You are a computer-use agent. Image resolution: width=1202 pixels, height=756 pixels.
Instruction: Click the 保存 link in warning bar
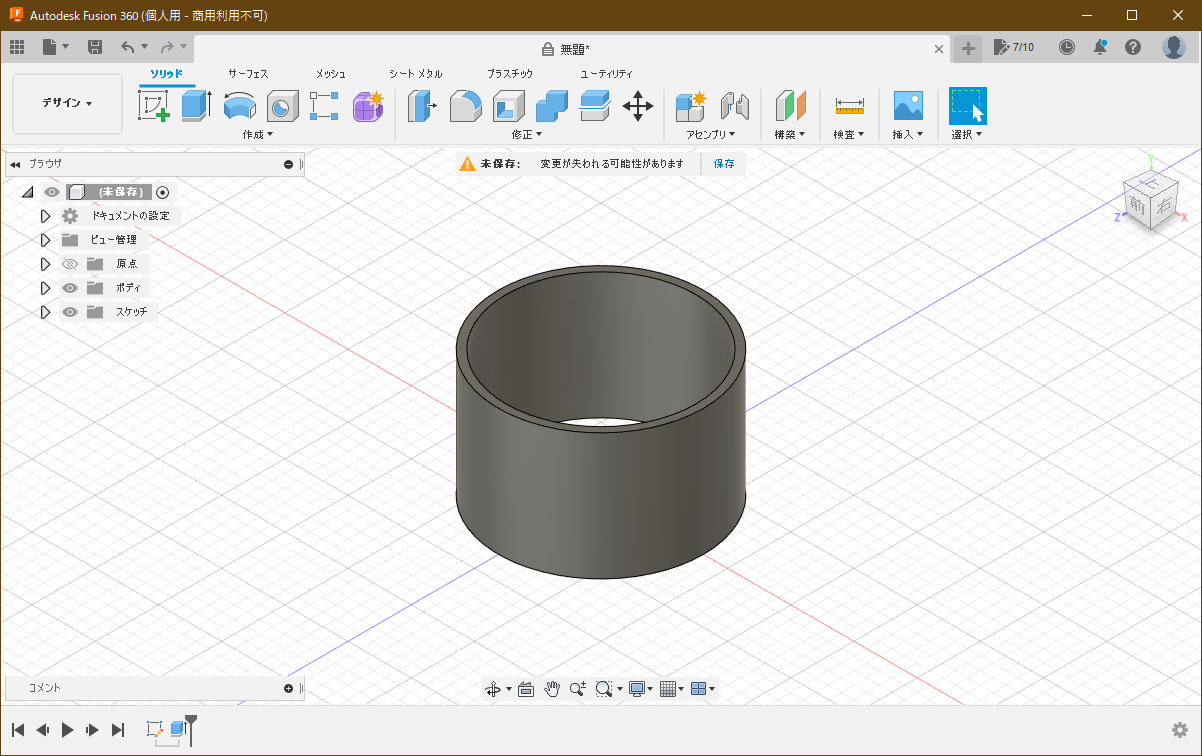pyautogui.click(x=724, y=164)
